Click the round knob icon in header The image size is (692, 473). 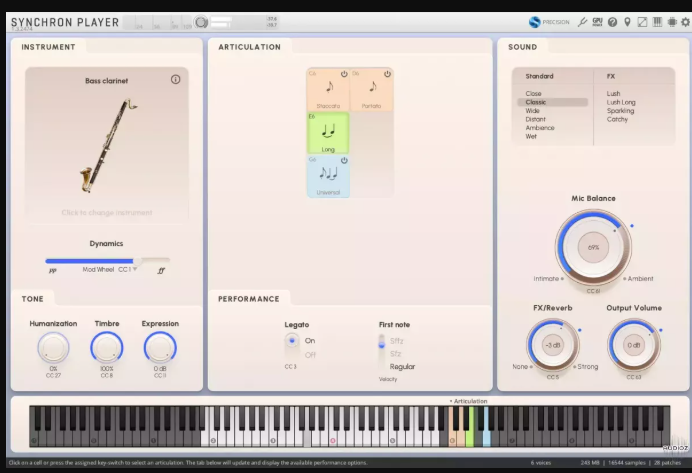(201, 22)
